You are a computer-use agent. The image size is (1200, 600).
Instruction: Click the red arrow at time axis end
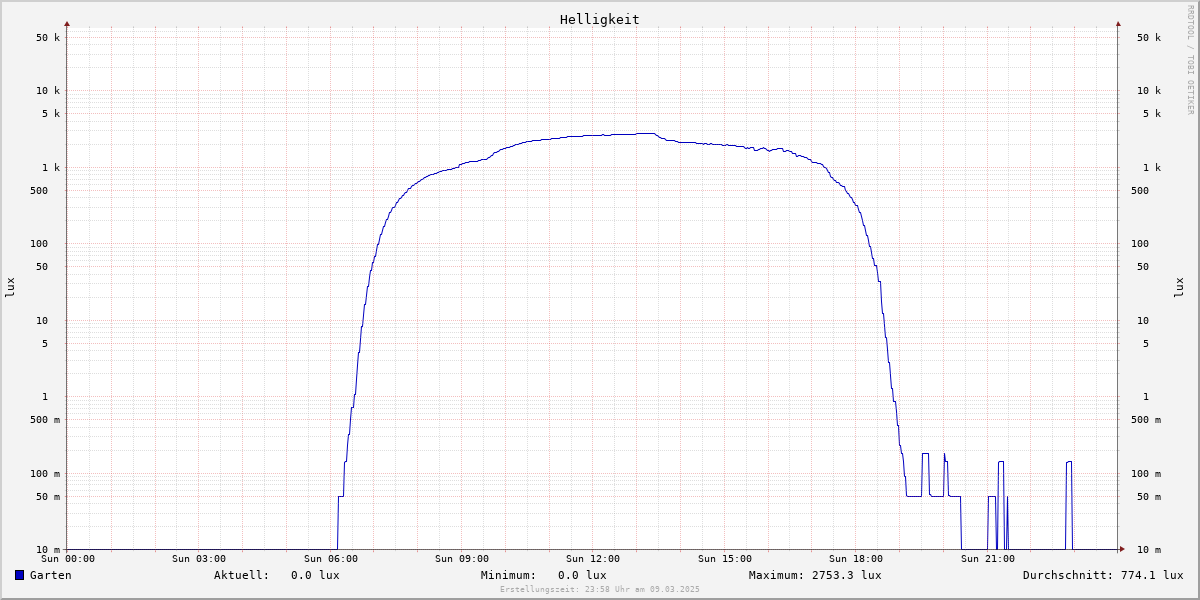coord(1122,549)
